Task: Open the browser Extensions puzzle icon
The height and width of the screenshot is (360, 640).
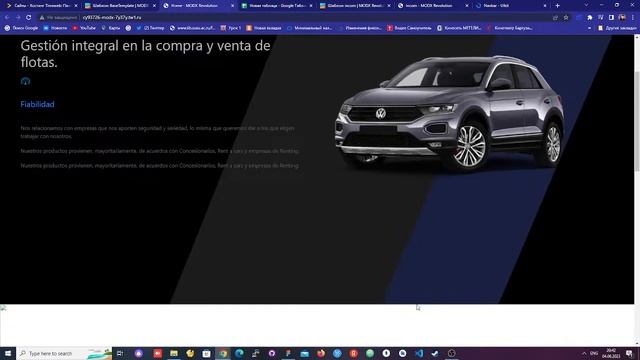Action: pyautogui.click(x=590, y=18)
